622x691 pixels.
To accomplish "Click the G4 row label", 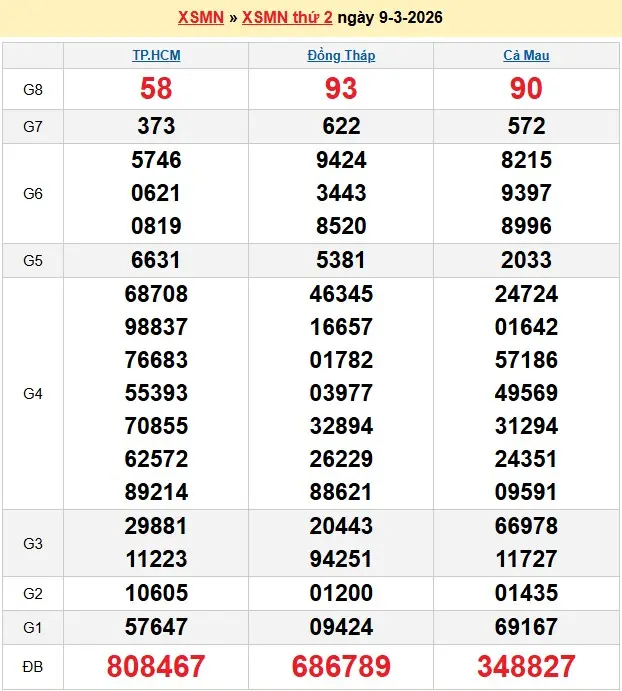I will tap(33, 393).
